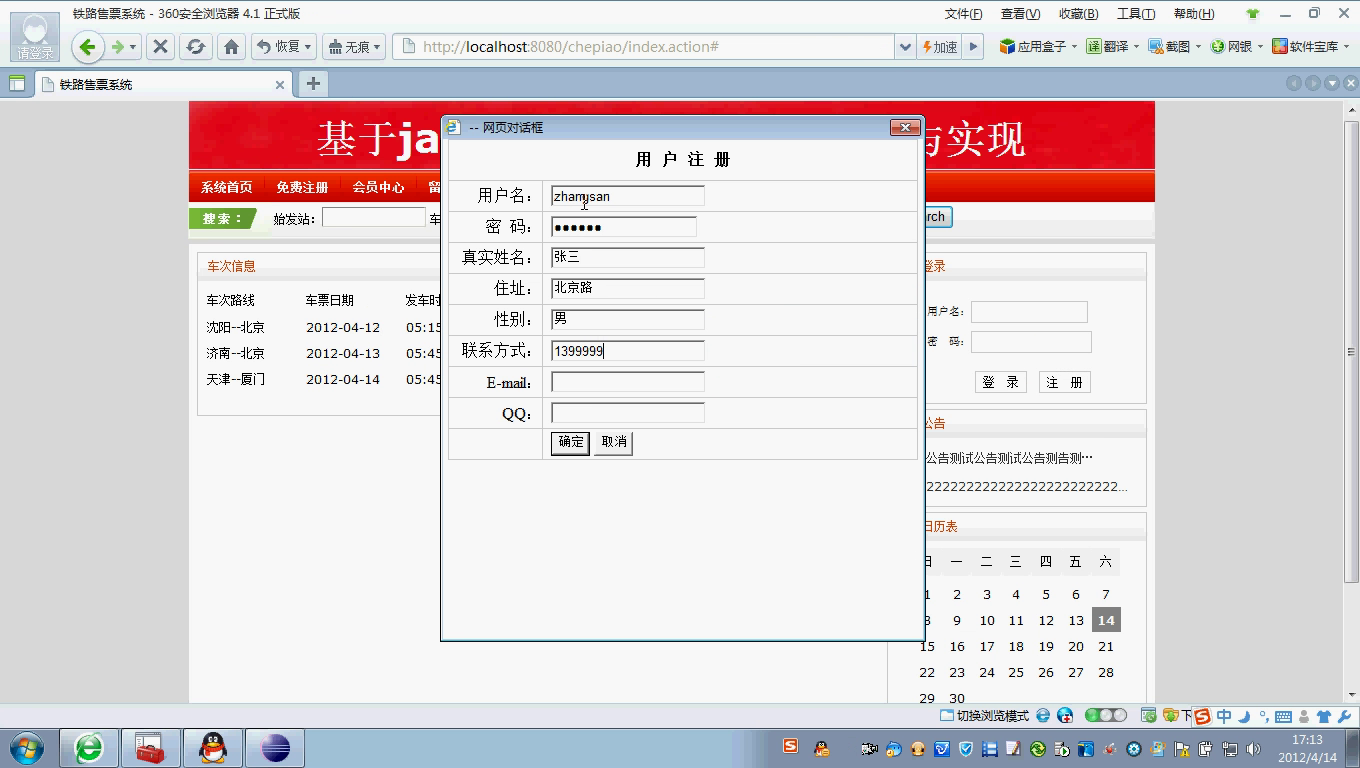The image size is (1360, 768).
Task: Open the 文件 menu
Action: 963,14
